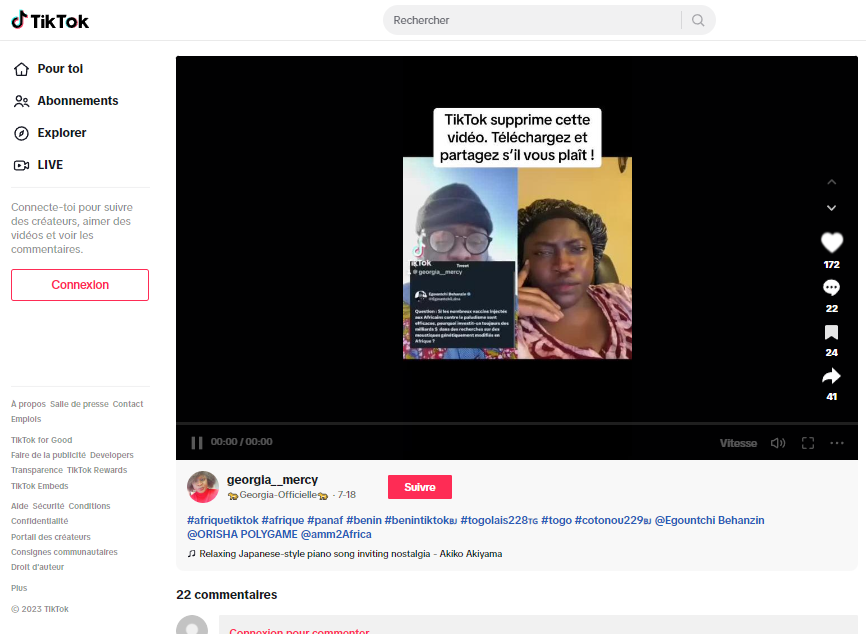
Task: Open video more options menu
Action: pos(837,443)
